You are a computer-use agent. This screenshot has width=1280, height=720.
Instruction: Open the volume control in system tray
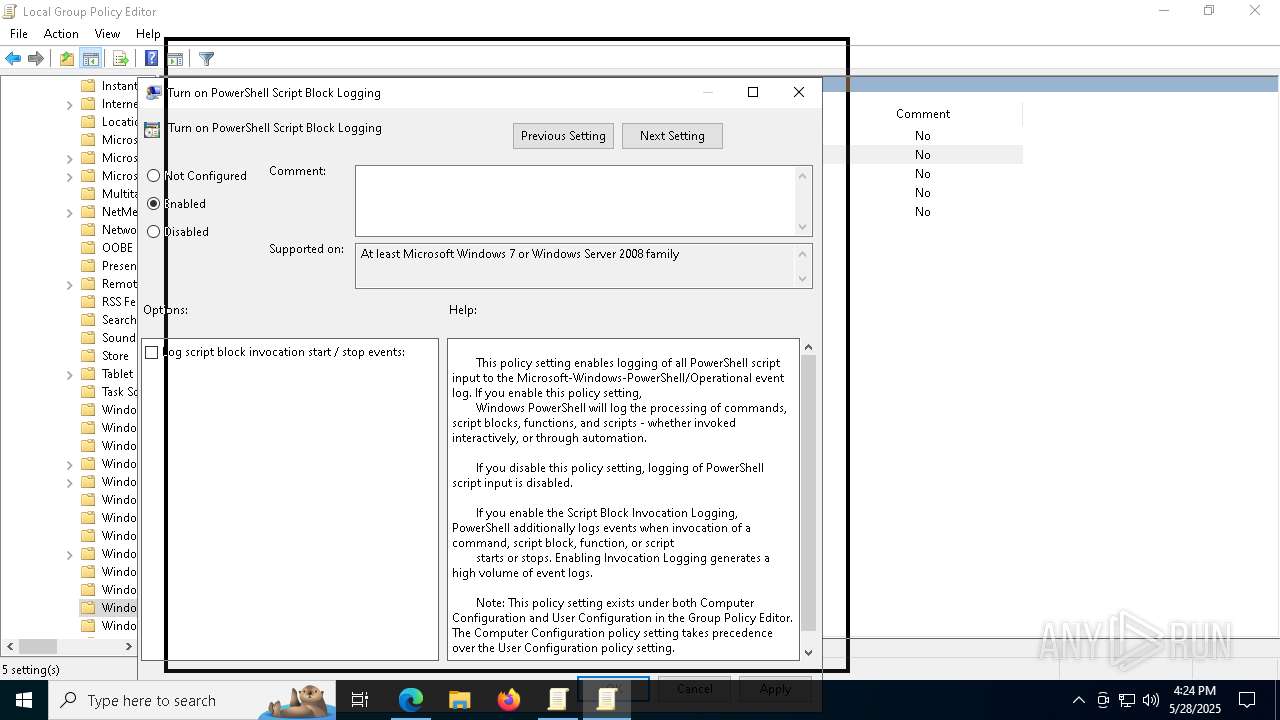click(x=1151, y=700)
